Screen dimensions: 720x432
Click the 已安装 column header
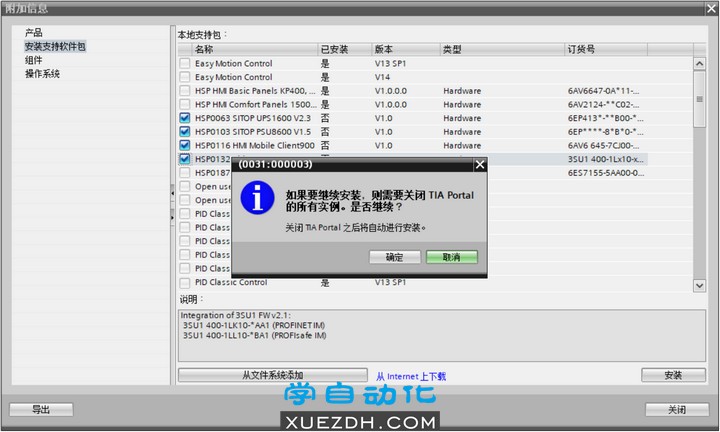coord(345,49)
